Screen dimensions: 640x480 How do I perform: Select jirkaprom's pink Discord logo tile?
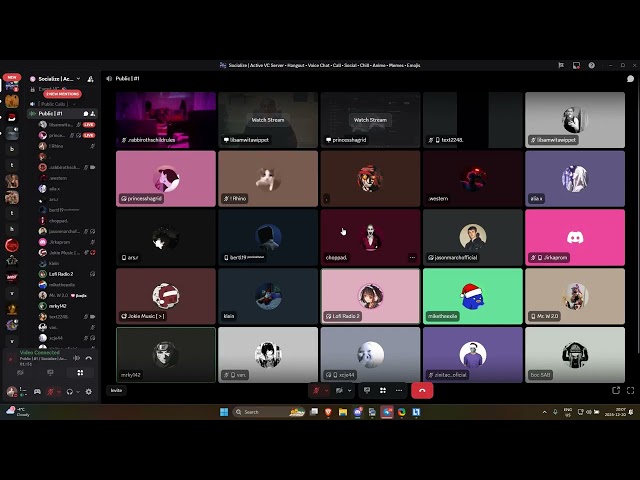[x=574, y=237]
